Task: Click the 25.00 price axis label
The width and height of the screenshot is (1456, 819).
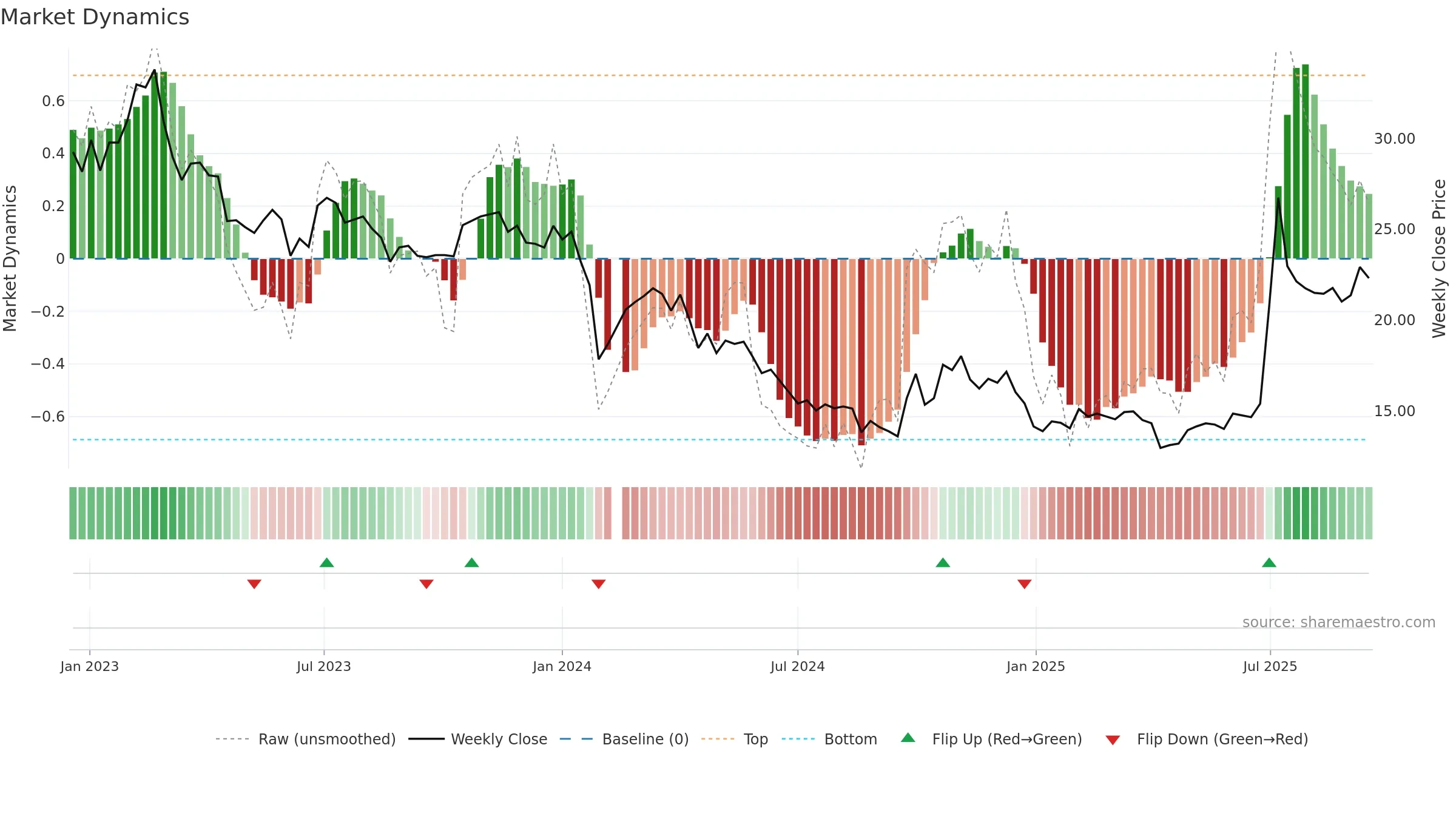Action: coord(1395,229)
